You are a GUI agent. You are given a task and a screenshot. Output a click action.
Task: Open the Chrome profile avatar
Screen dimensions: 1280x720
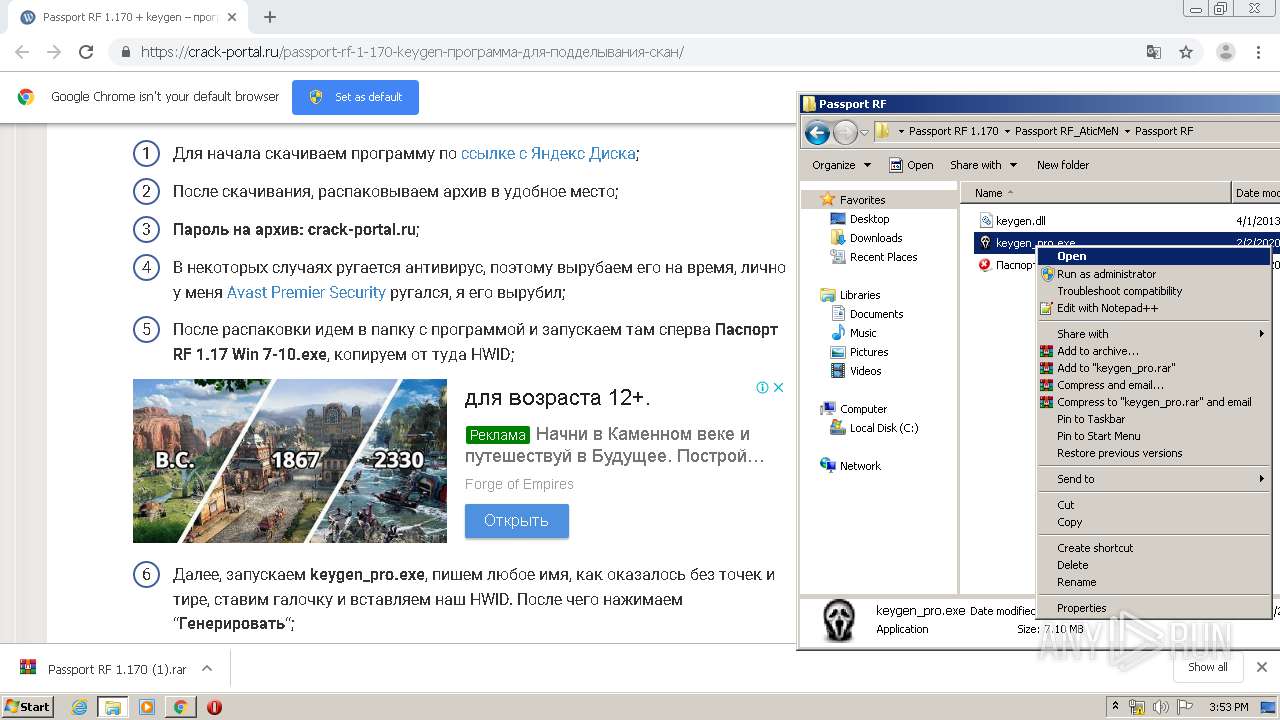1225,52
